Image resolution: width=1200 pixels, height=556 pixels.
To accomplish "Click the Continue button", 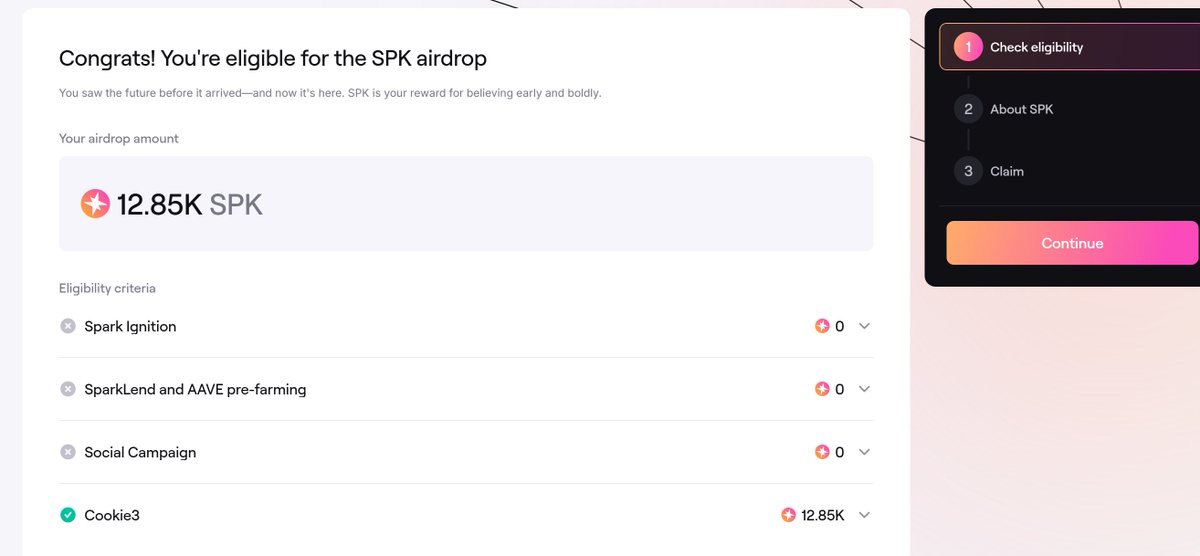I will 1072,243.
